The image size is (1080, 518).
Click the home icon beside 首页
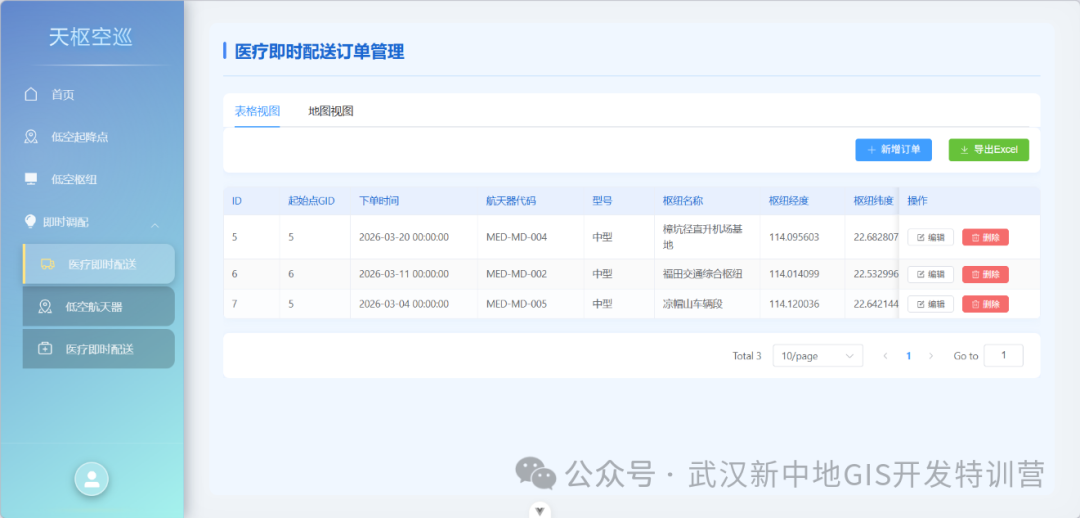[31, 94]
